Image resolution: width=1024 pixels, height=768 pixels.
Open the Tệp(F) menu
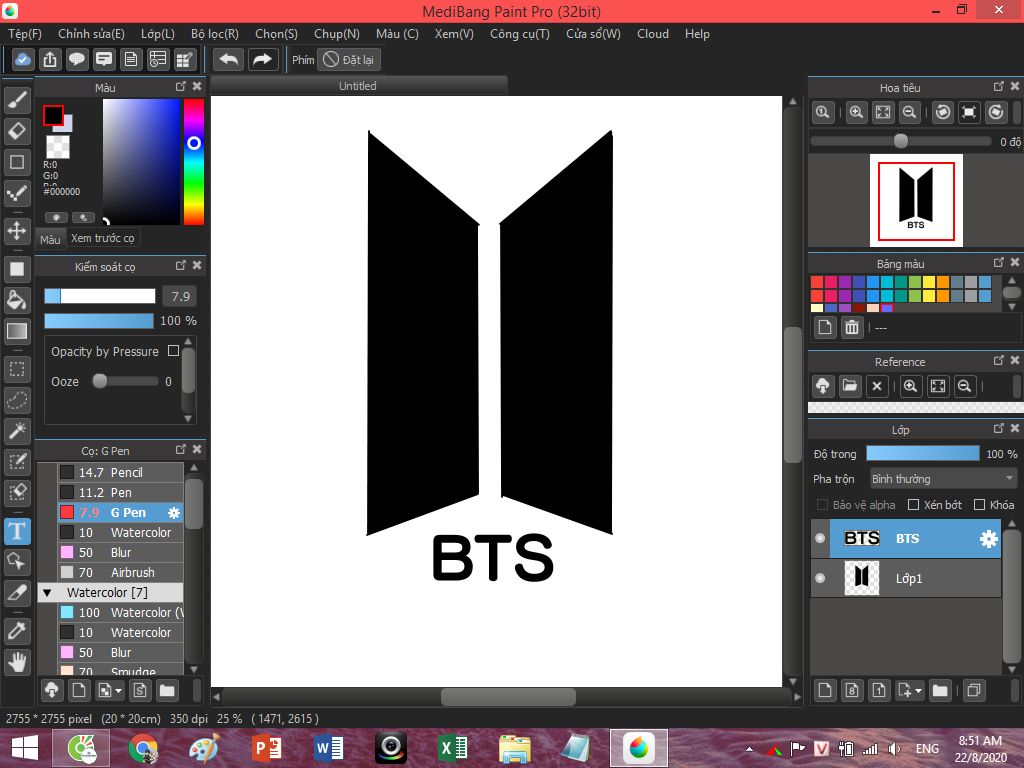25,34
